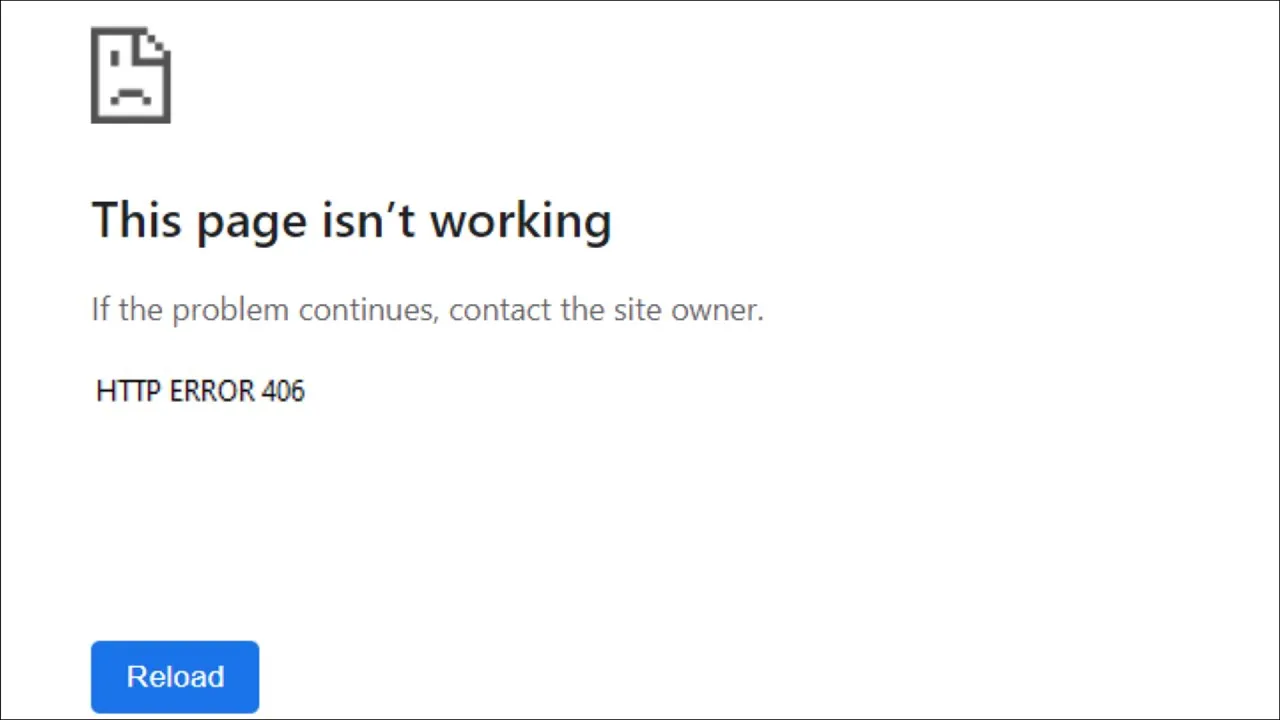Click the word "This" in the heading
This screenshot has width=1280, height=720.
pos(137,219)
